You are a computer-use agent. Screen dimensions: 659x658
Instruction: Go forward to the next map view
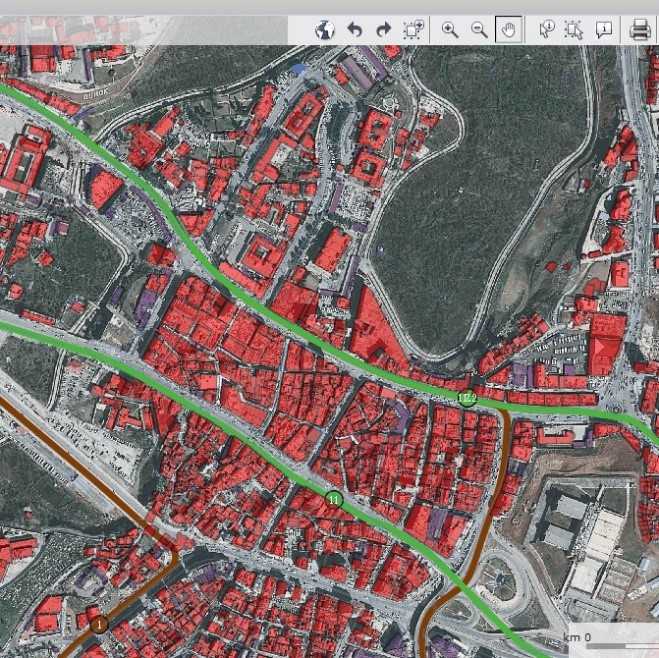click(382, 30)
